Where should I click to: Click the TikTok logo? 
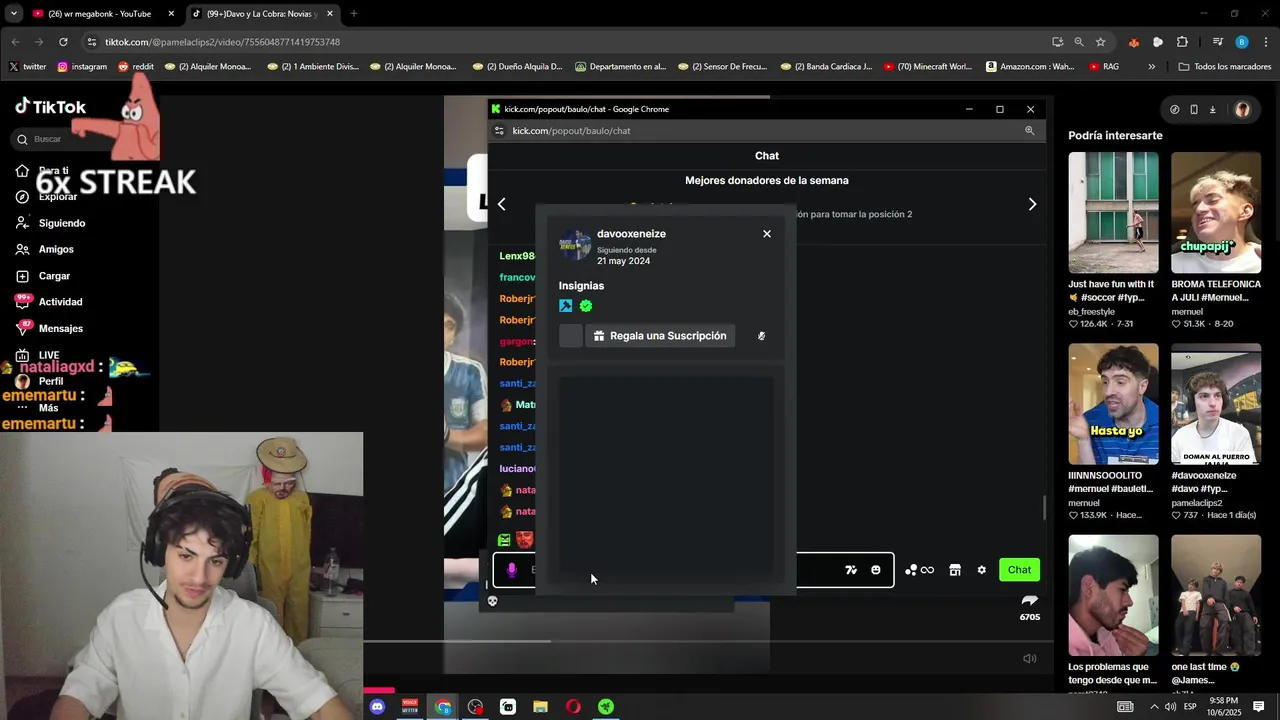pyautogui.click(x=50, y=107)
